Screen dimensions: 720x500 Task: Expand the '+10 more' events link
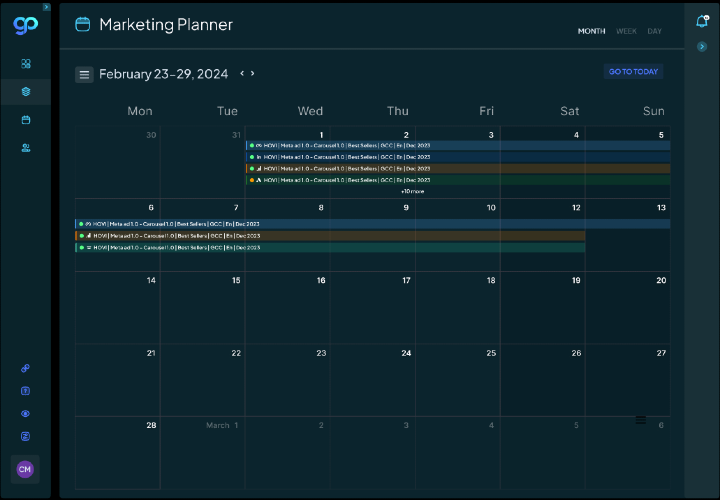(x=412, y=190)
